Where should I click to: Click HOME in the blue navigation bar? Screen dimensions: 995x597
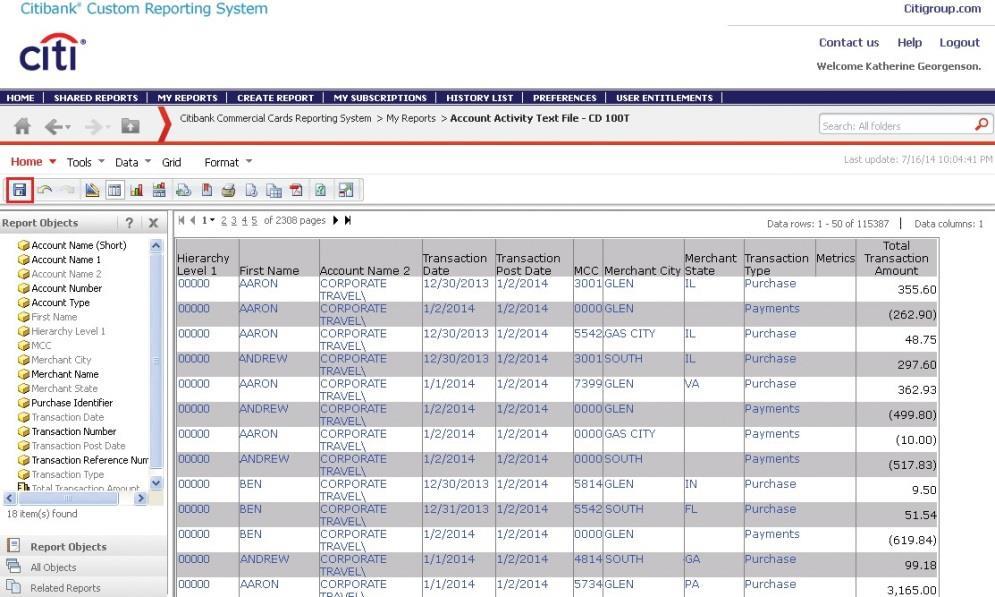click(x=20, y=98)
